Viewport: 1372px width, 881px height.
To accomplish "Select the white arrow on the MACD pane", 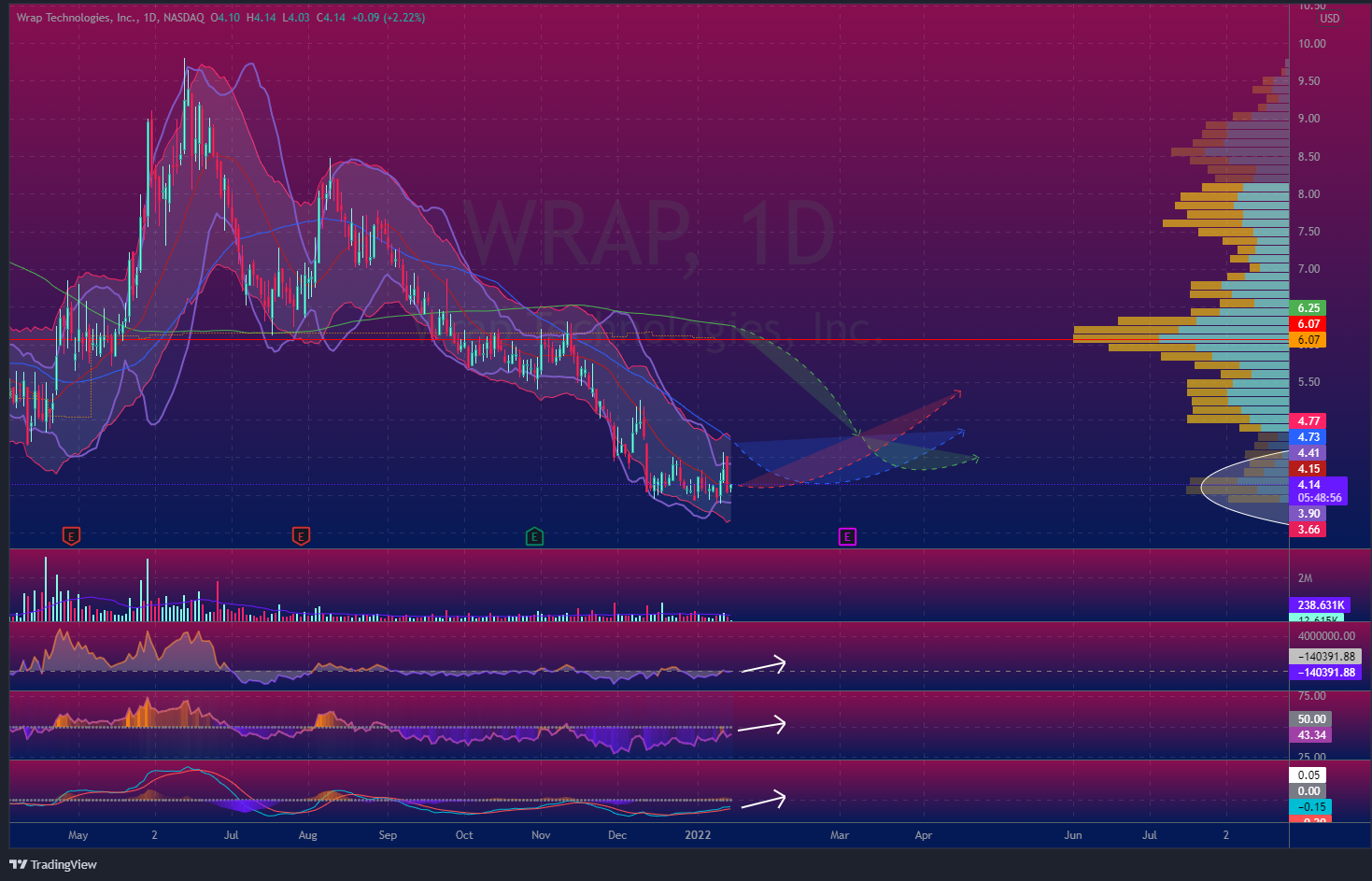I will point(762,801).
